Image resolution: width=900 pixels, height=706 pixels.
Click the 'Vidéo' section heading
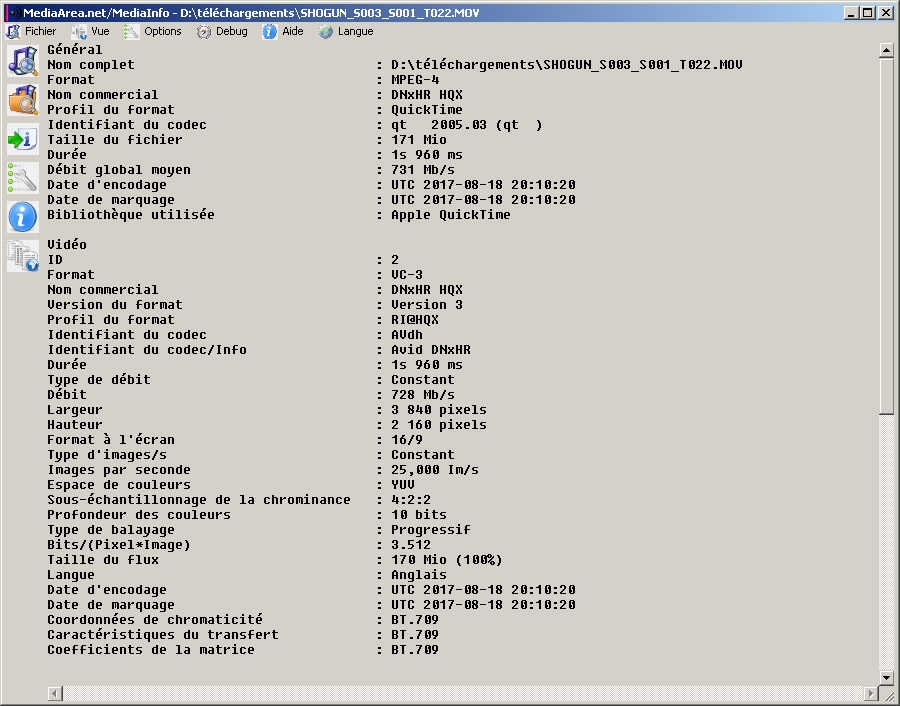pyautogui.click(x=67, y=245)
